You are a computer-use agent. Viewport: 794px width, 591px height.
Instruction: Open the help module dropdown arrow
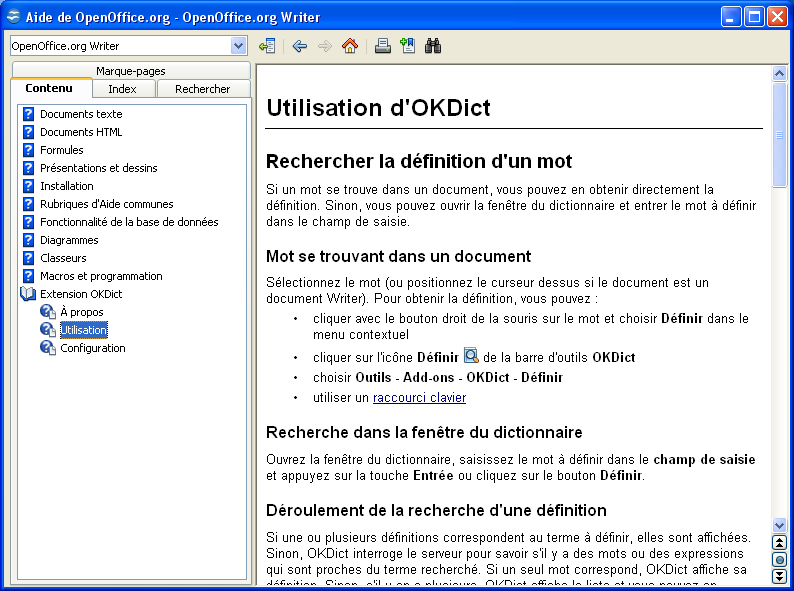pos(239,46)
